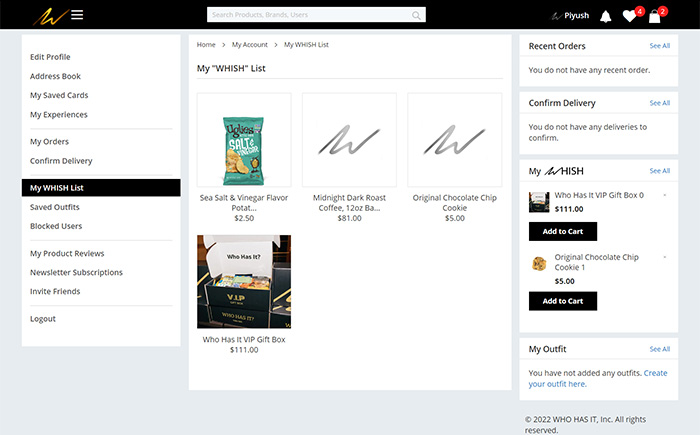Go to Invite Friends
The height and width of the screenshot is (435, 700).
(55, 291)
